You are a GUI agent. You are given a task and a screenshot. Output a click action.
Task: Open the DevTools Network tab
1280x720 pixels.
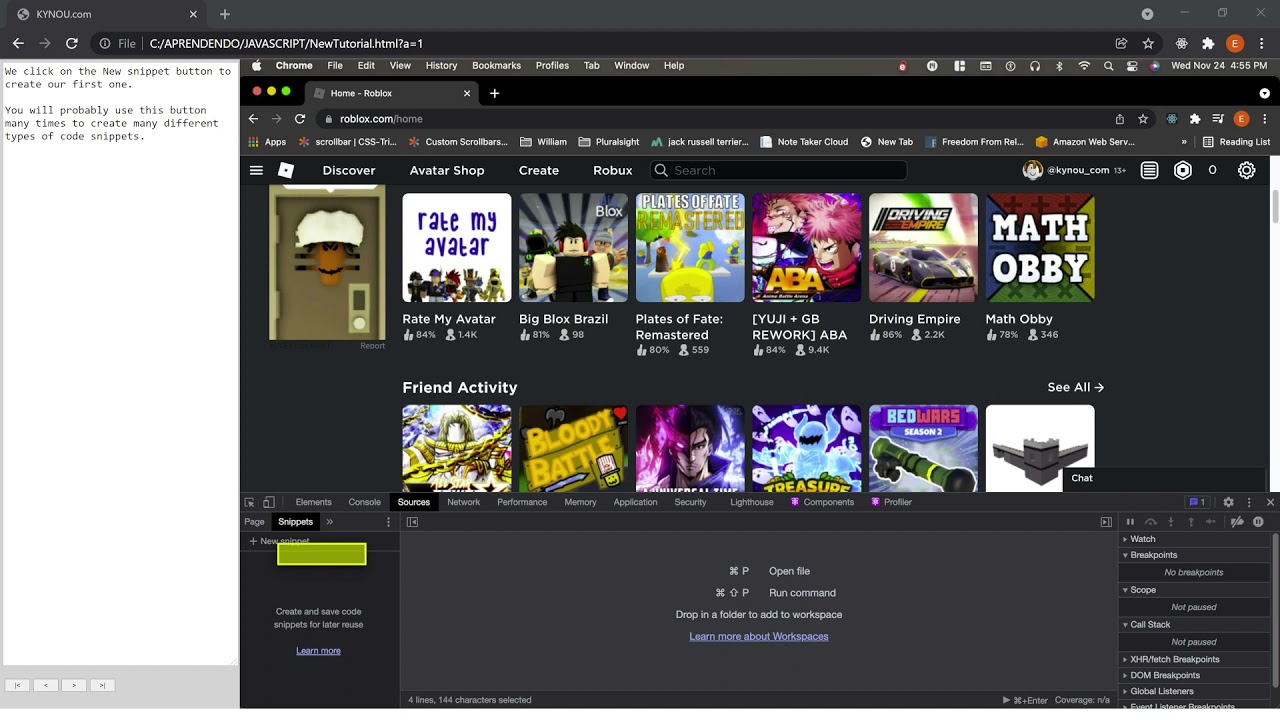tap(463, 502)
